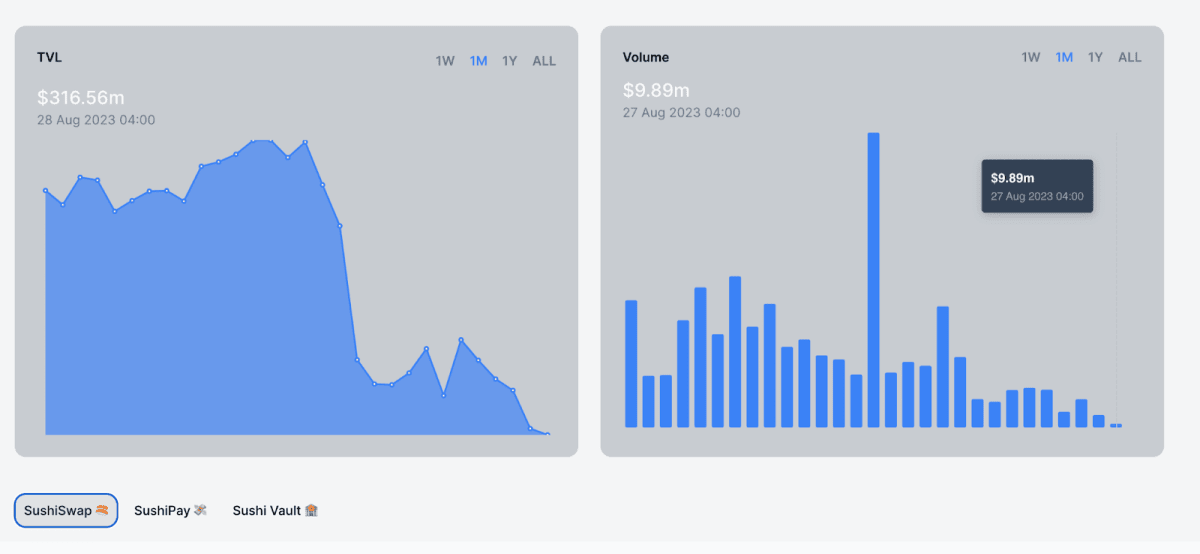Click the bank emoji icon beside Sushi Vault
Screen dimensions: 1200x554
[x=311, y=510]
